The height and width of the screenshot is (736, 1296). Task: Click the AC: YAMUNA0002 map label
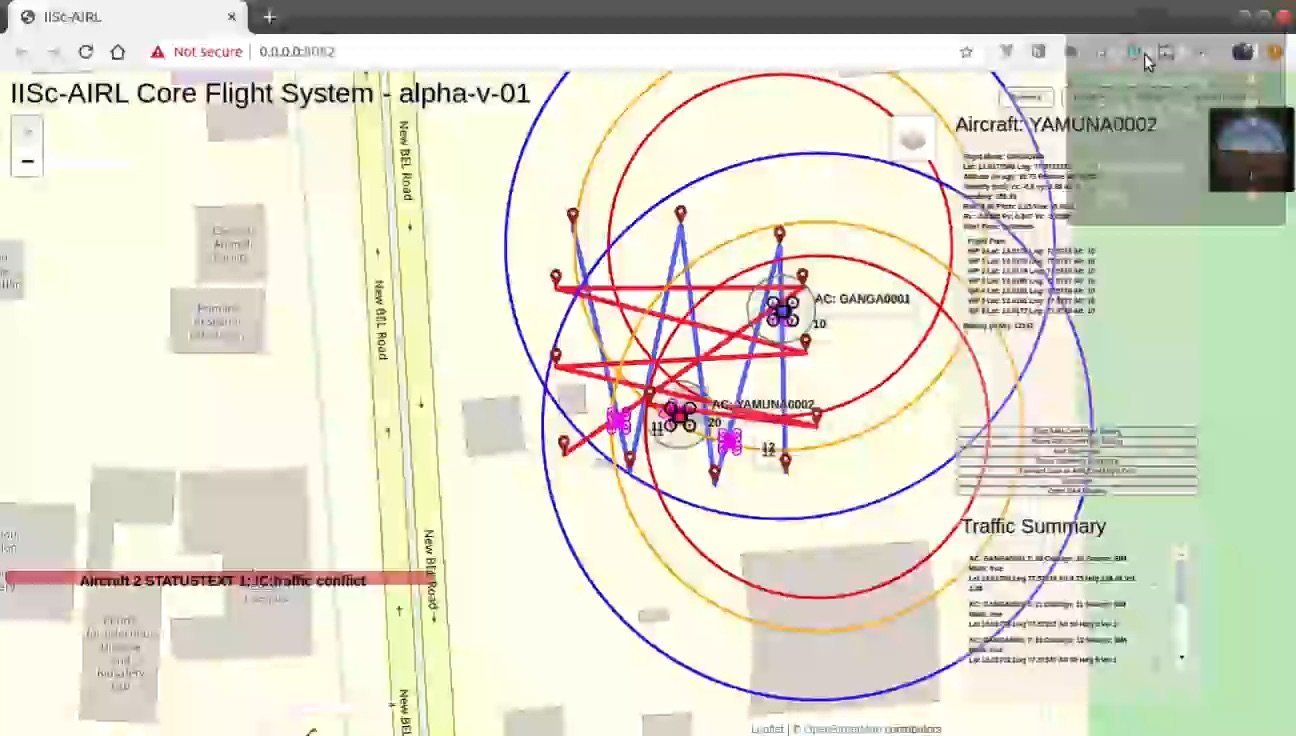coord(762,405)
